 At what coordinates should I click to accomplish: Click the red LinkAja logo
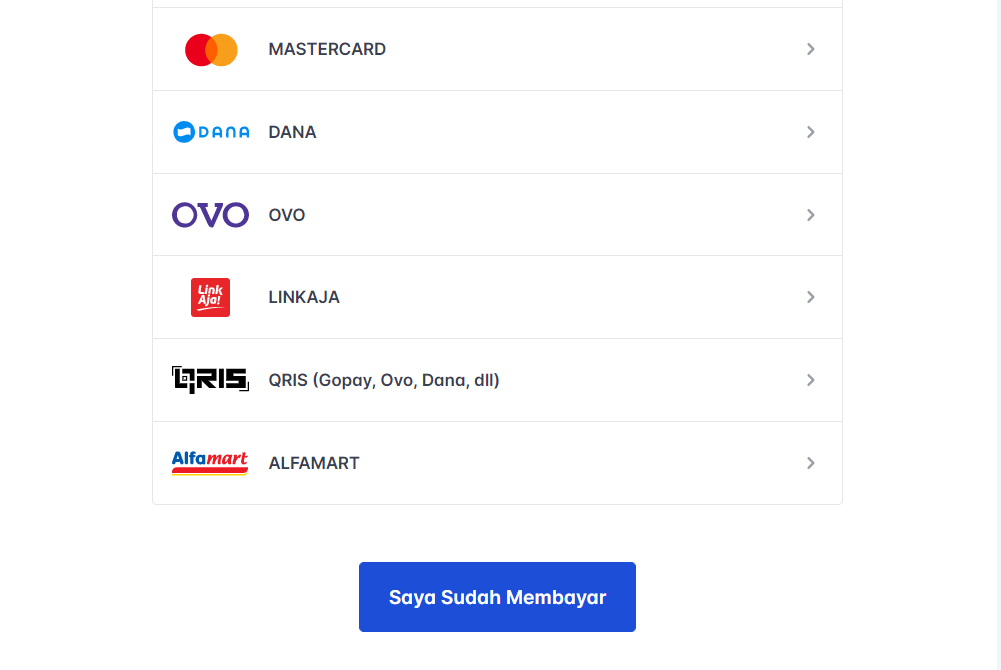tap(210, 297)
